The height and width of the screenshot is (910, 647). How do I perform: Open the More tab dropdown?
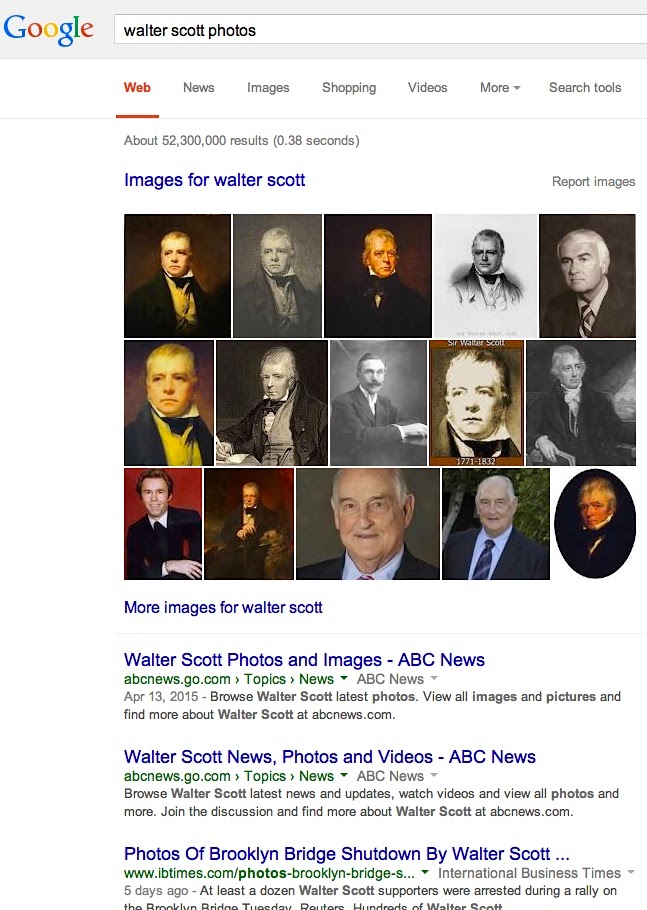point(500,88)
